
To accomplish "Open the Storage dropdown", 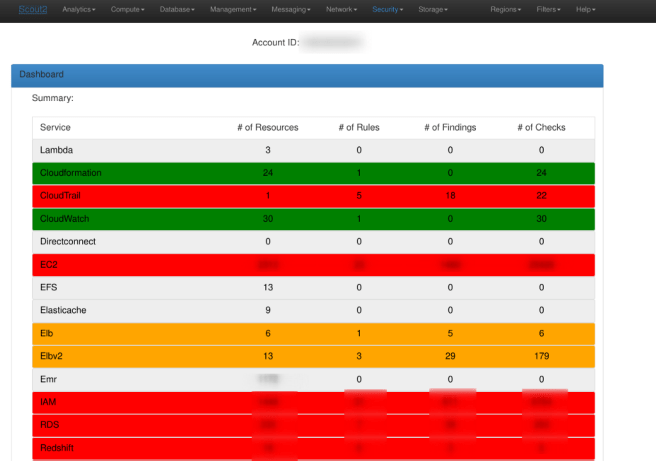I will (432, 9).
